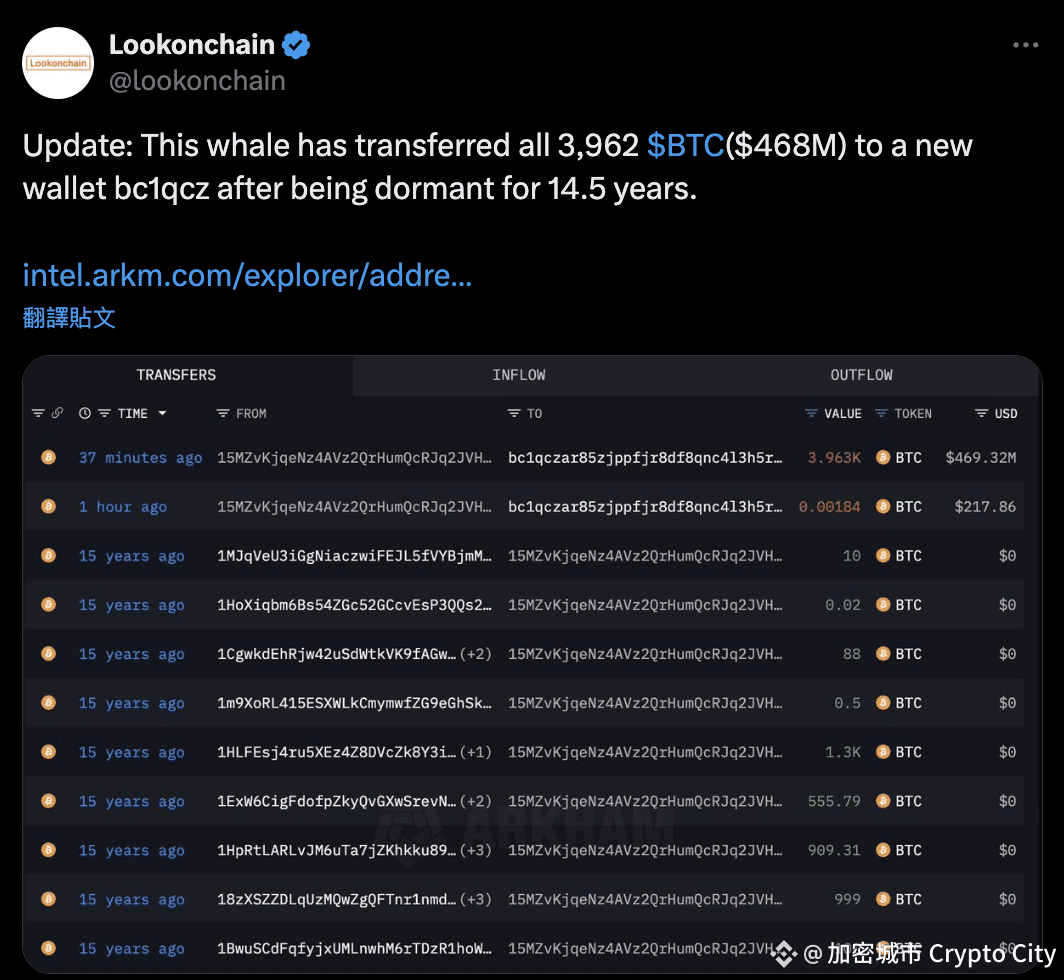The image size is (1064, 980).
Task: Switch to the OUTFLOW tab
Action: point(861,375)
